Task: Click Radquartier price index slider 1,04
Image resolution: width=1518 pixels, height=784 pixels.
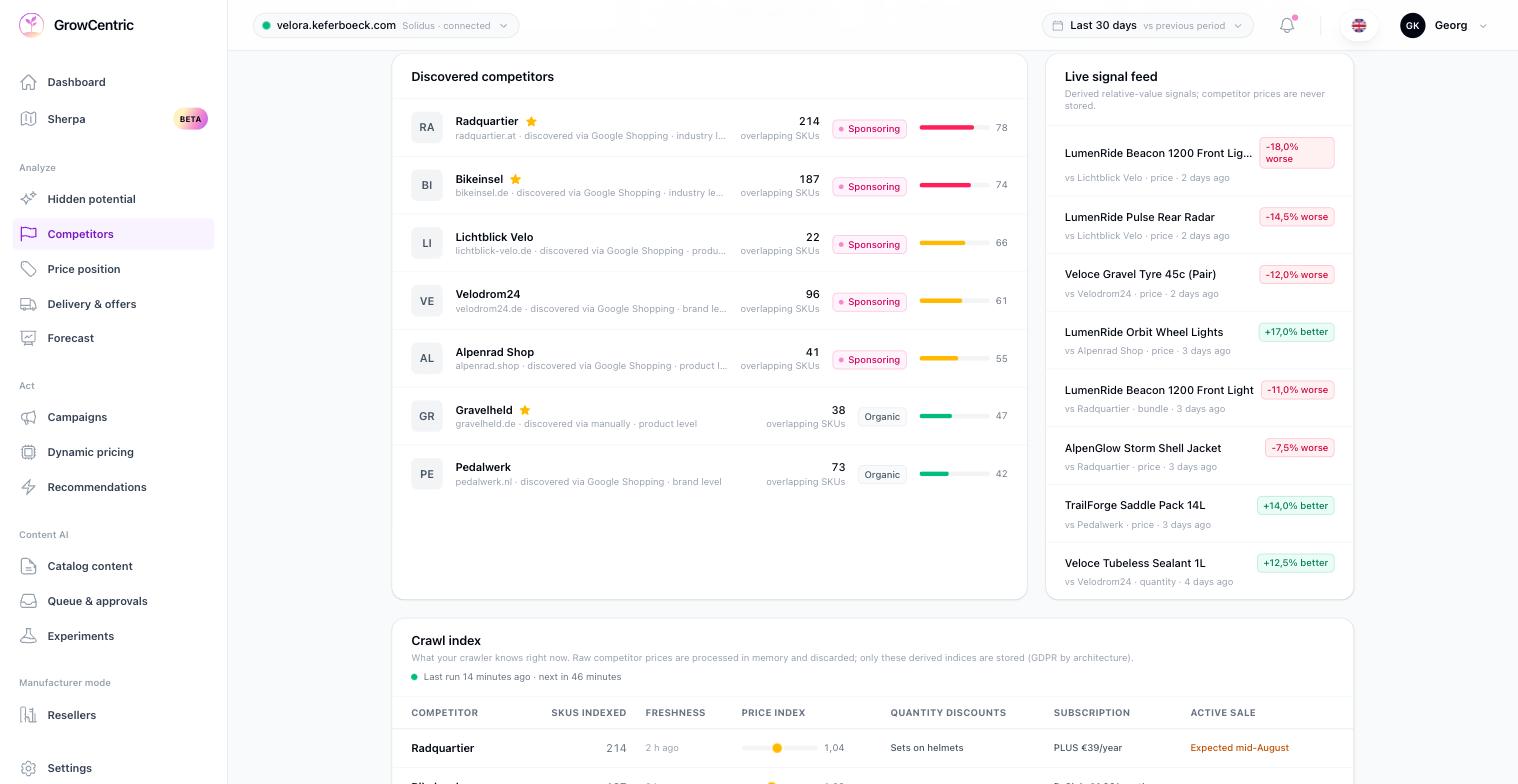Action: coord(779,748)
